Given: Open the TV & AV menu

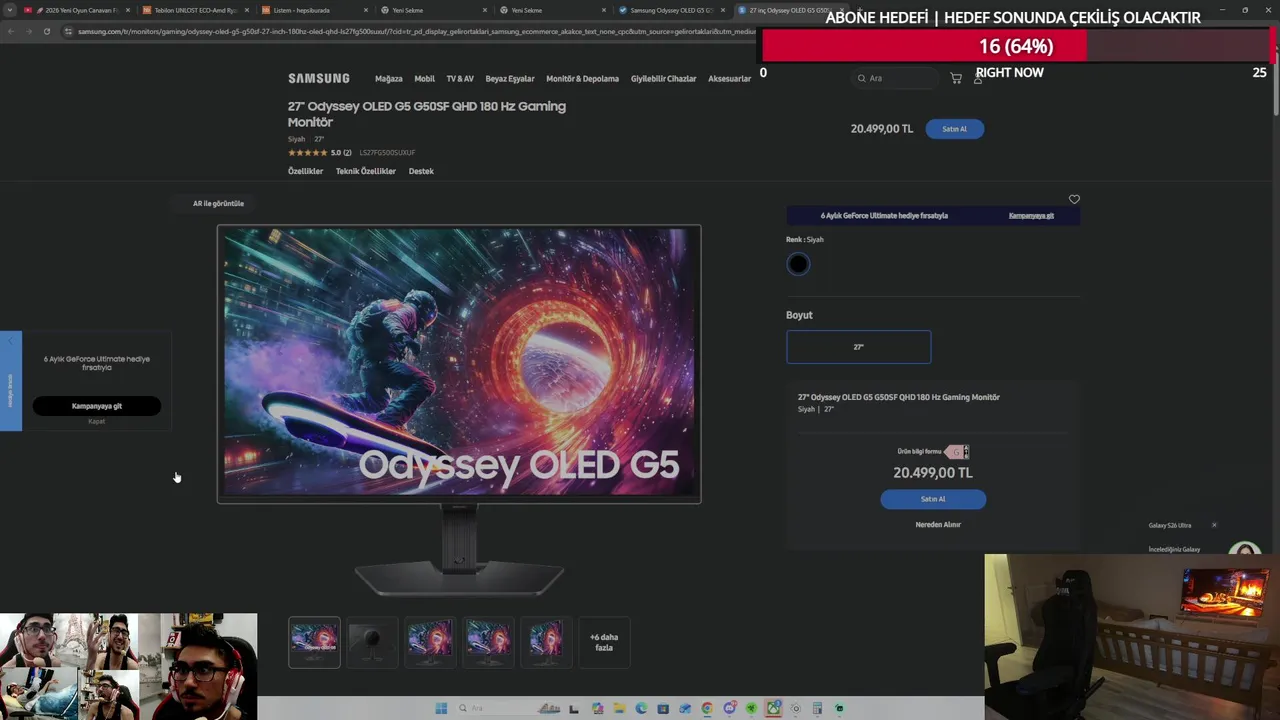Looking at the screenshot, I should point(460,79).
